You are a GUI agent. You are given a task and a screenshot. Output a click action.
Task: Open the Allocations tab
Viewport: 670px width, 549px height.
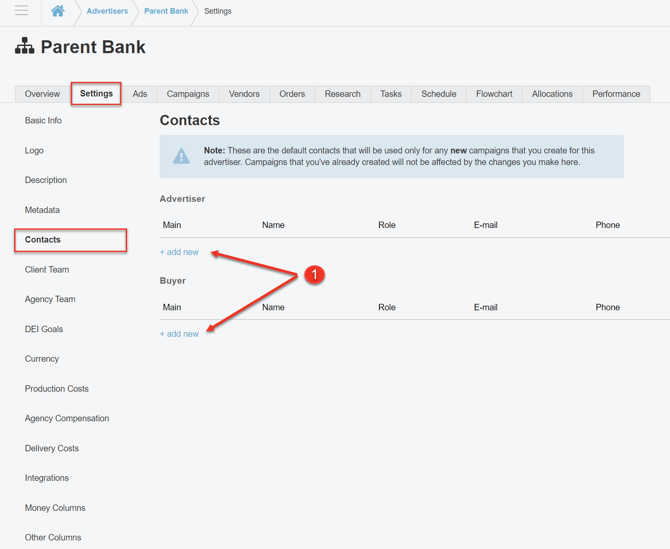pyautogui.click(x=552, y=94)
